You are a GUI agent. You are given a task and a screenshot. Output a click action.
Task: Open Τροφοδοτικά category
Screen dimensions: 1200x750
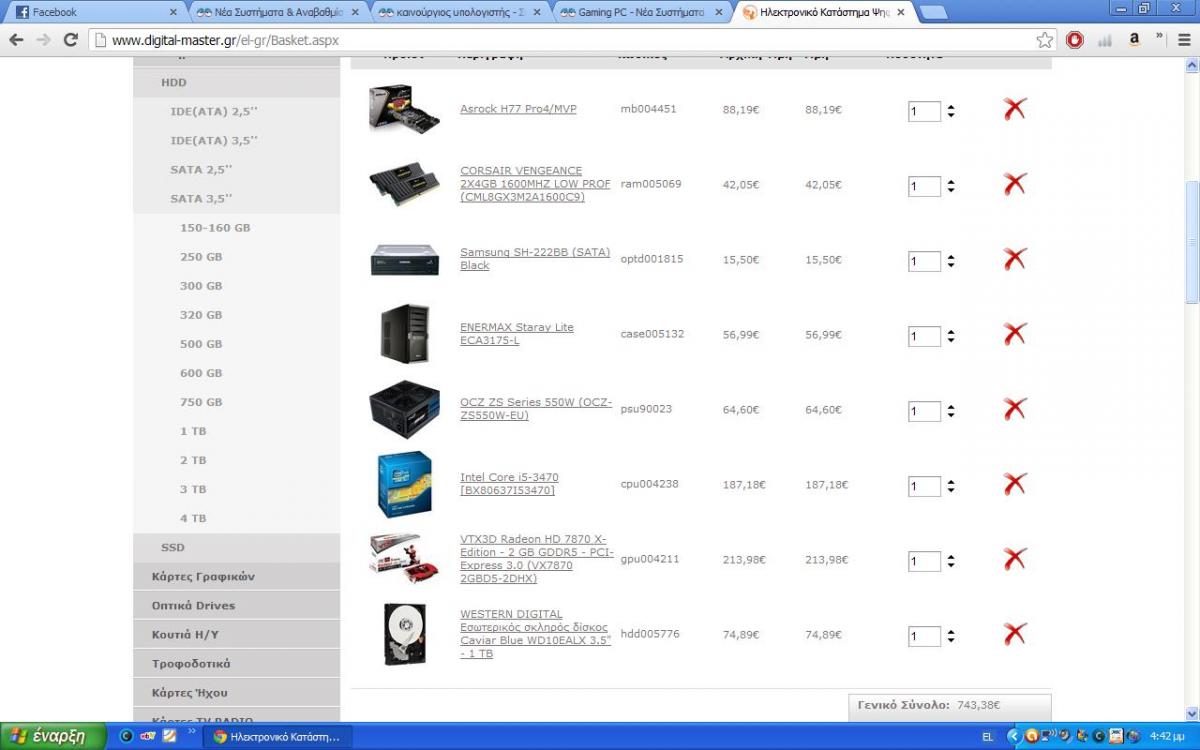coord(236,663)
